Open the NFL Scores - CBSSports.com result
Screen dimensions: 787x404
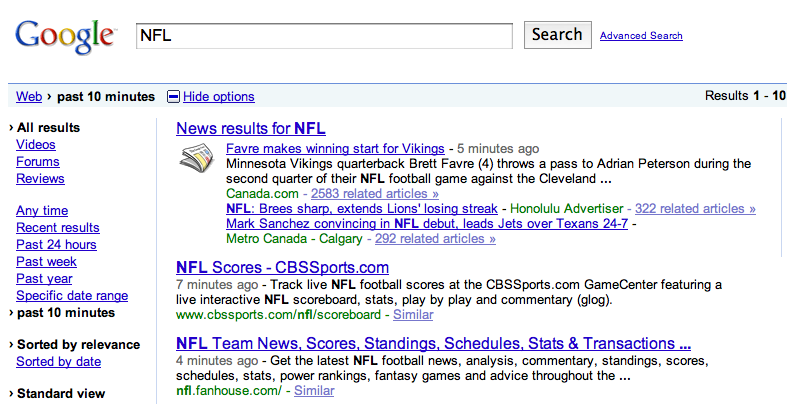coord(282,268)
